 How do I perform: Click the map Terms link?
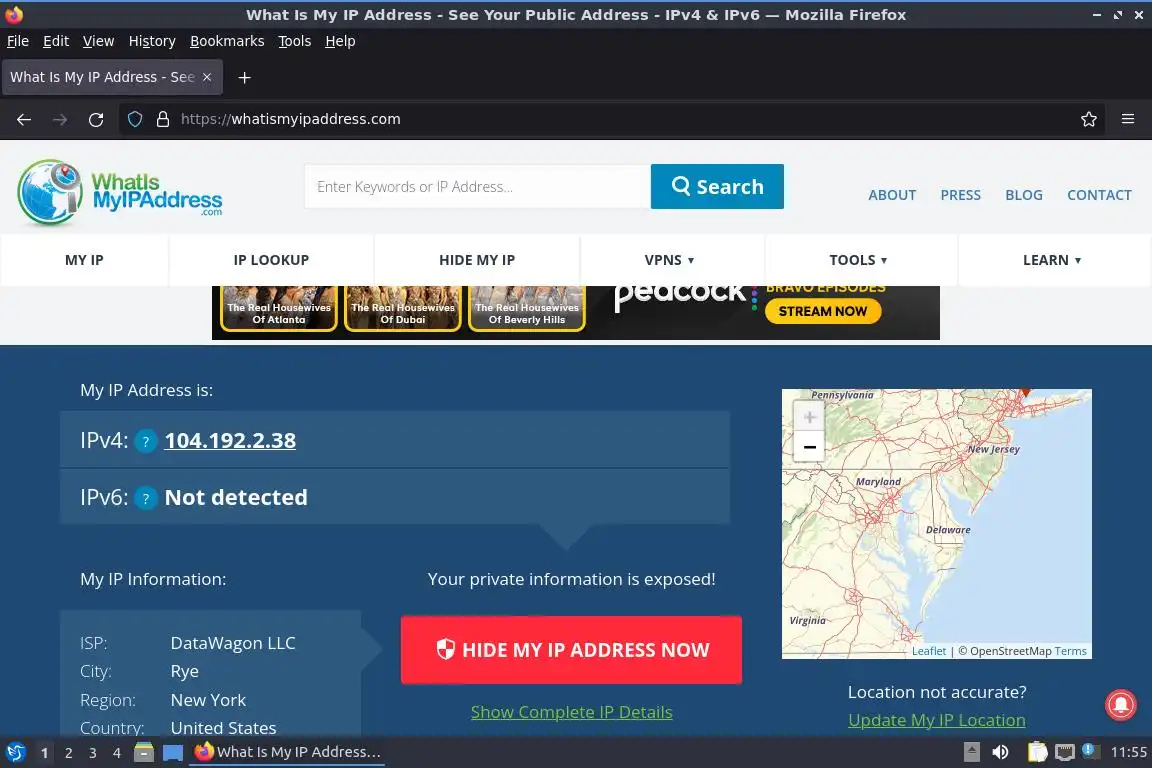1070,651
